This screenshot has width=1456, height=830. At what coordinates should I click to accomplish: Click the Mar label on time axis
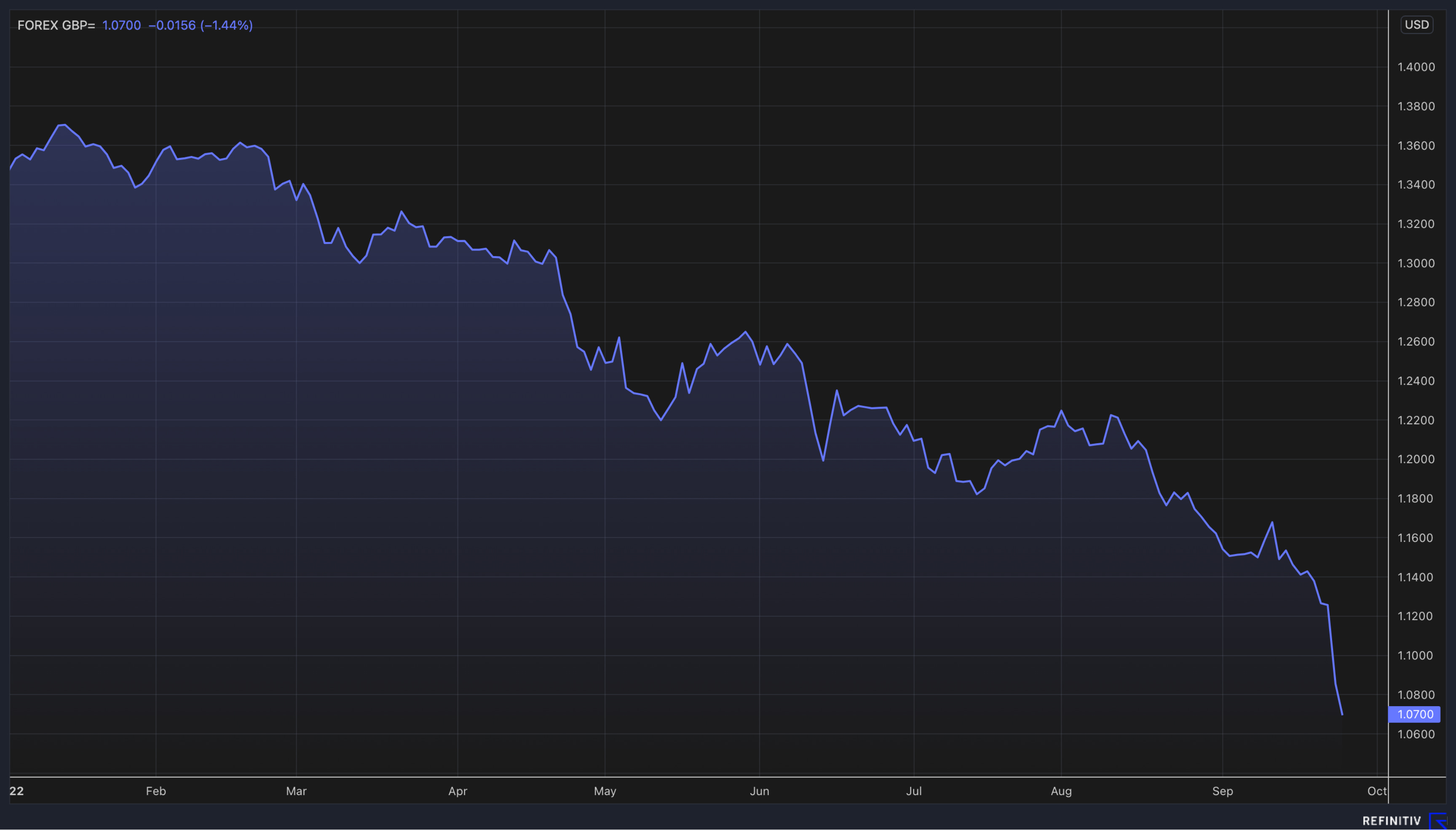tap(296, 791)
